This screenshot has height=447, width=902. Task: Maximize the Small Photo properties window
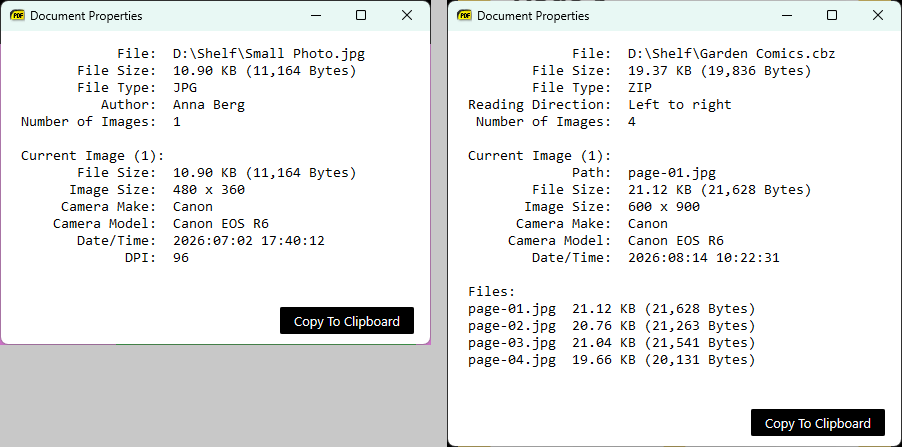coord(361,16)
